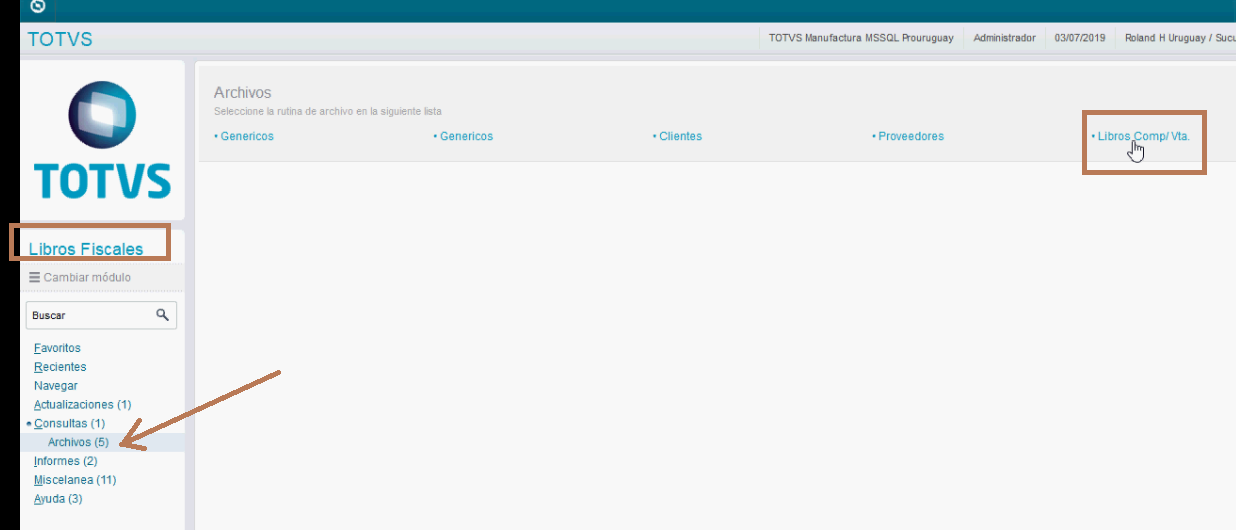Expand Ayuda (3) menu
The height and width of the screenshot is (530, 1236).
pyautogui.click(x=58, y=499)
